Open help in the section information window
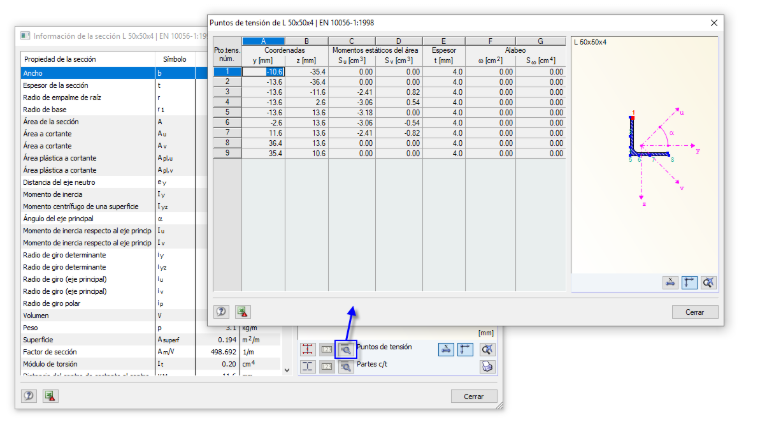Viewport: 760px width, 433px height. 29,396
